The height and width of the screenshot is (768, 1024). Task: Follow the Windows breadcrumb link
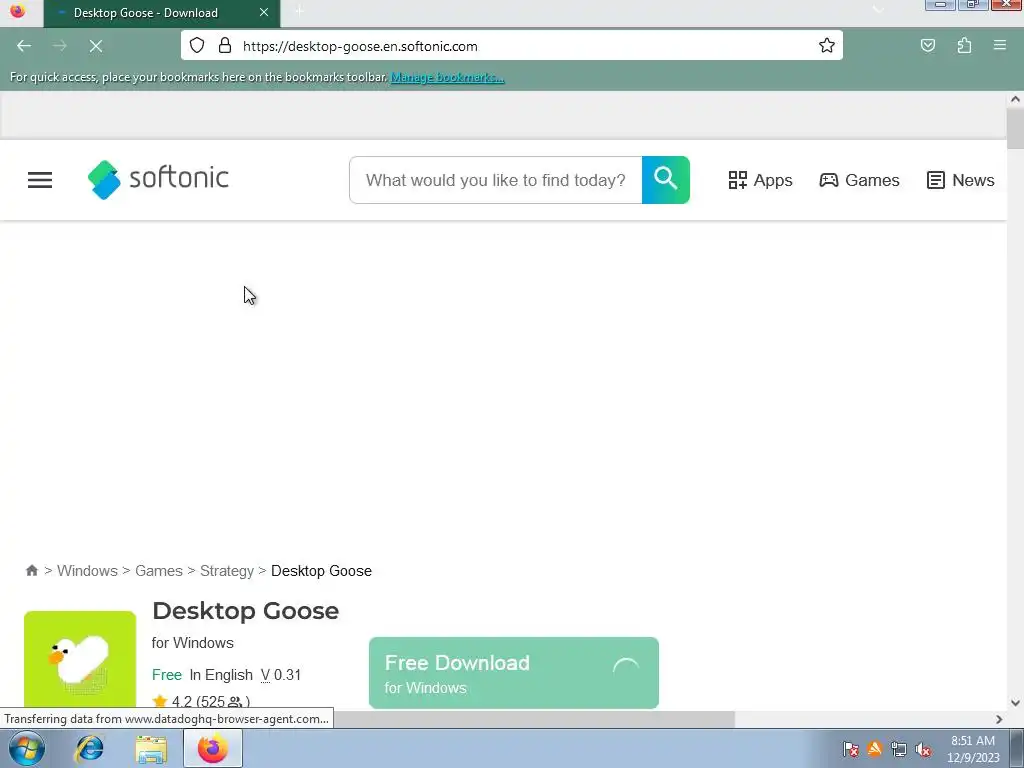click(x=87, y=571)
